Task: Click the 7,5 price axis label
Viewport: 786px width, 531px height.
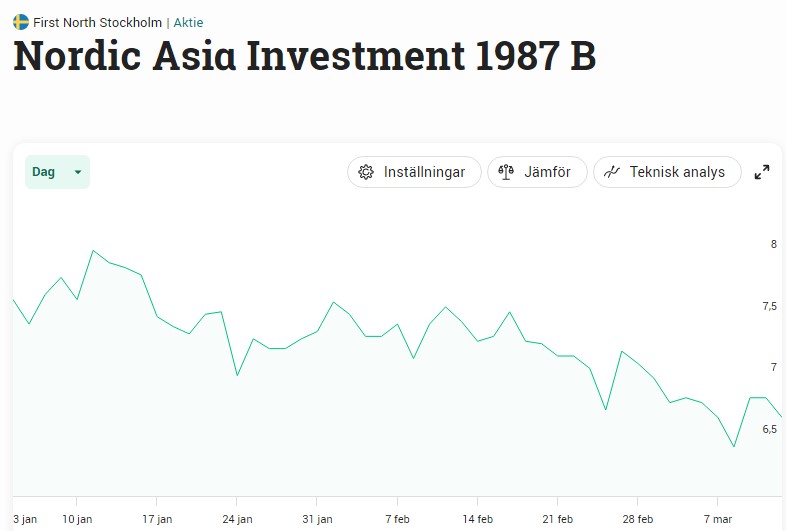Action: [769, 306]
